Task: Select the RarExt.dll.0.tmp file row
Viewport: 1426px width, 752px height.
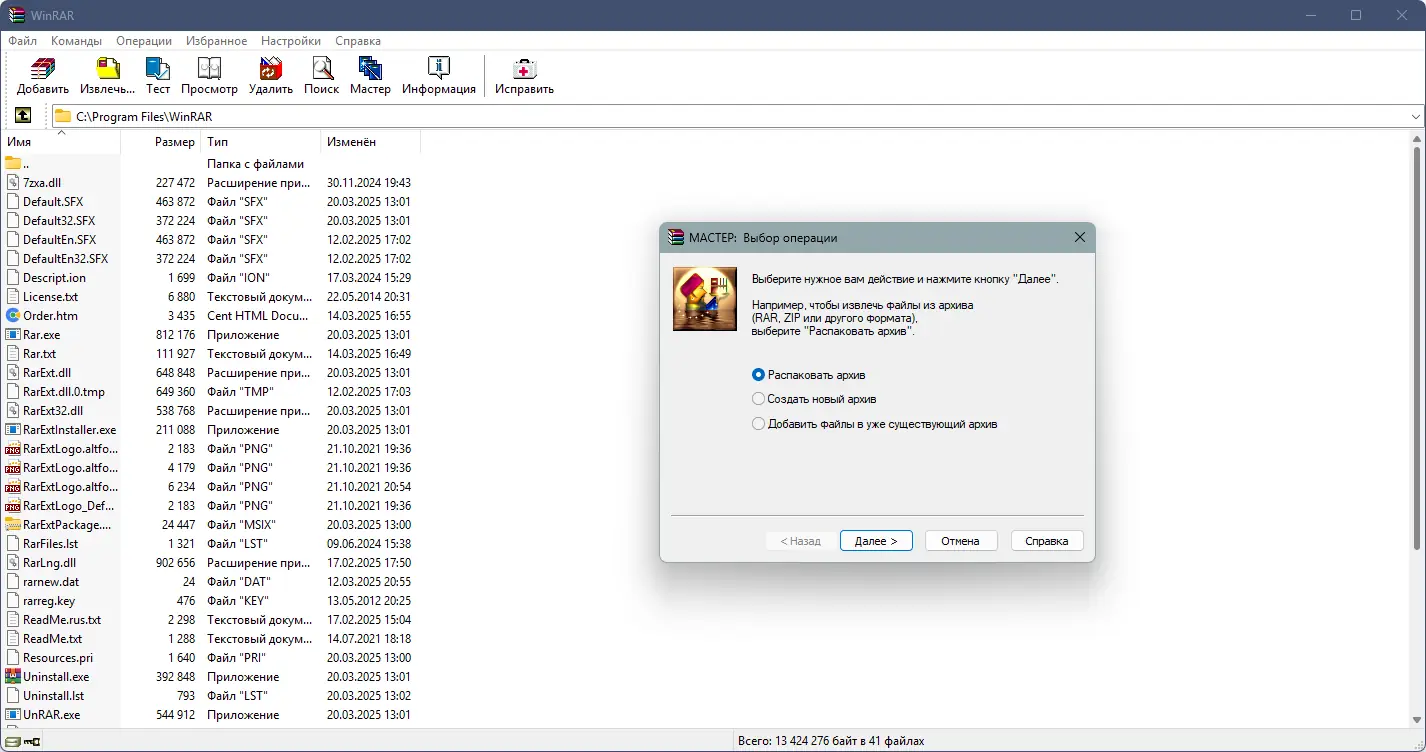Action: tap(210, 392)
